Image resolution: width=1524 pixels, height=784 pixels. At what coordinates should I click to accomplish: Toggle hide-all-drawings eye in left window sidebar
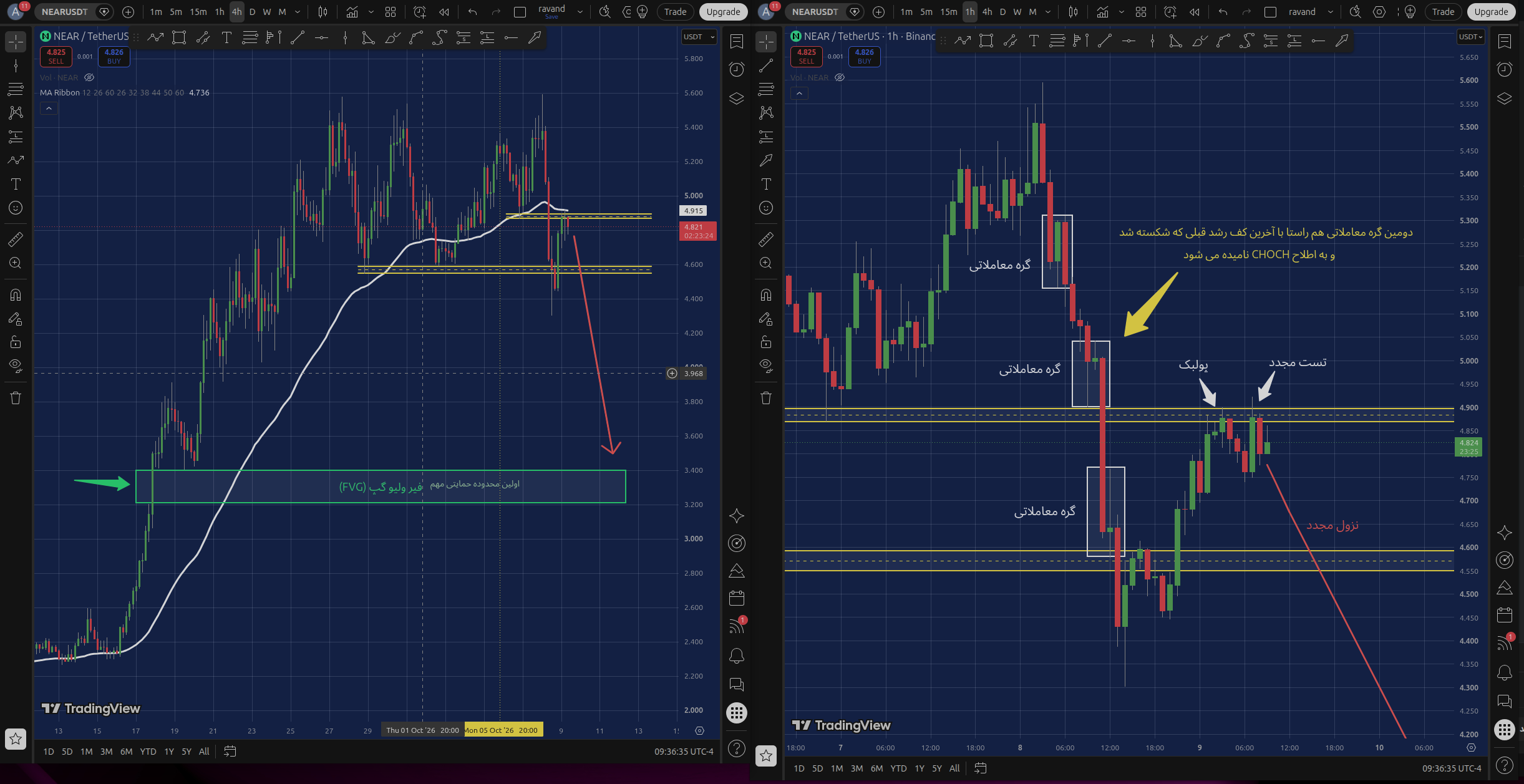tap(16, 366)
